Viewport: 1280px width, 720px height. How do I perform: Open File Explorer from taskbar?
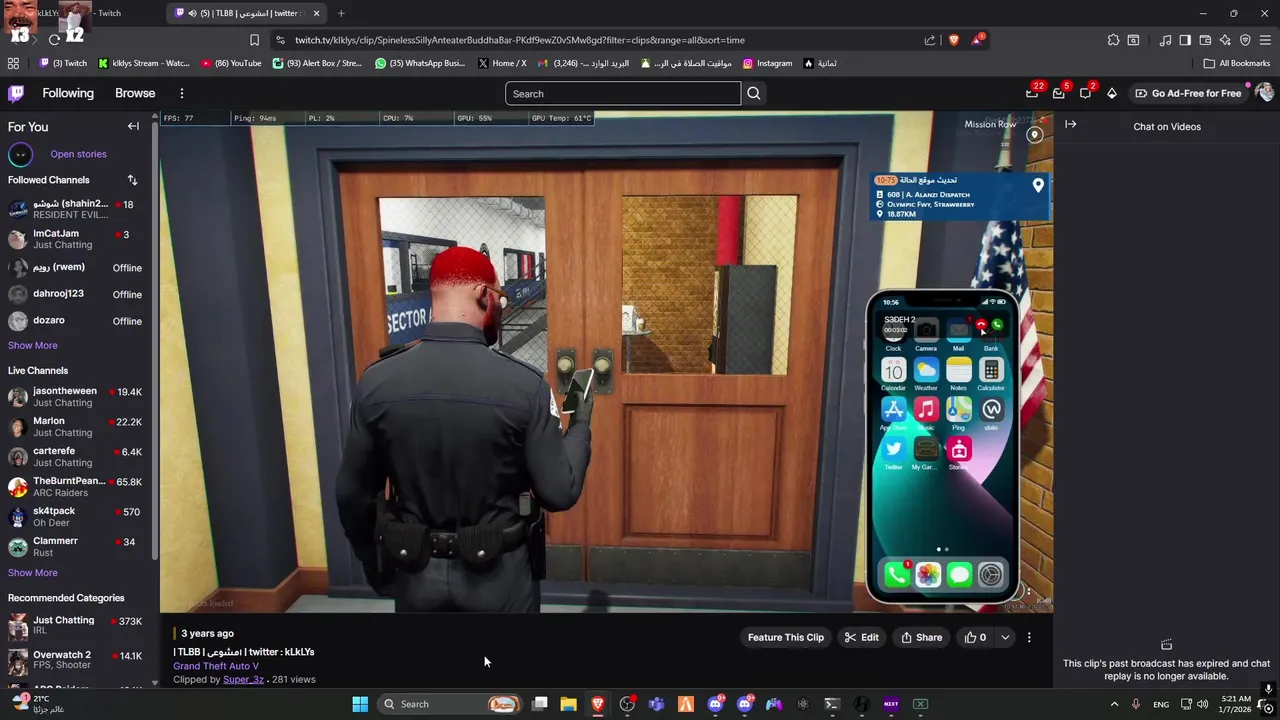tap(568, 704)
